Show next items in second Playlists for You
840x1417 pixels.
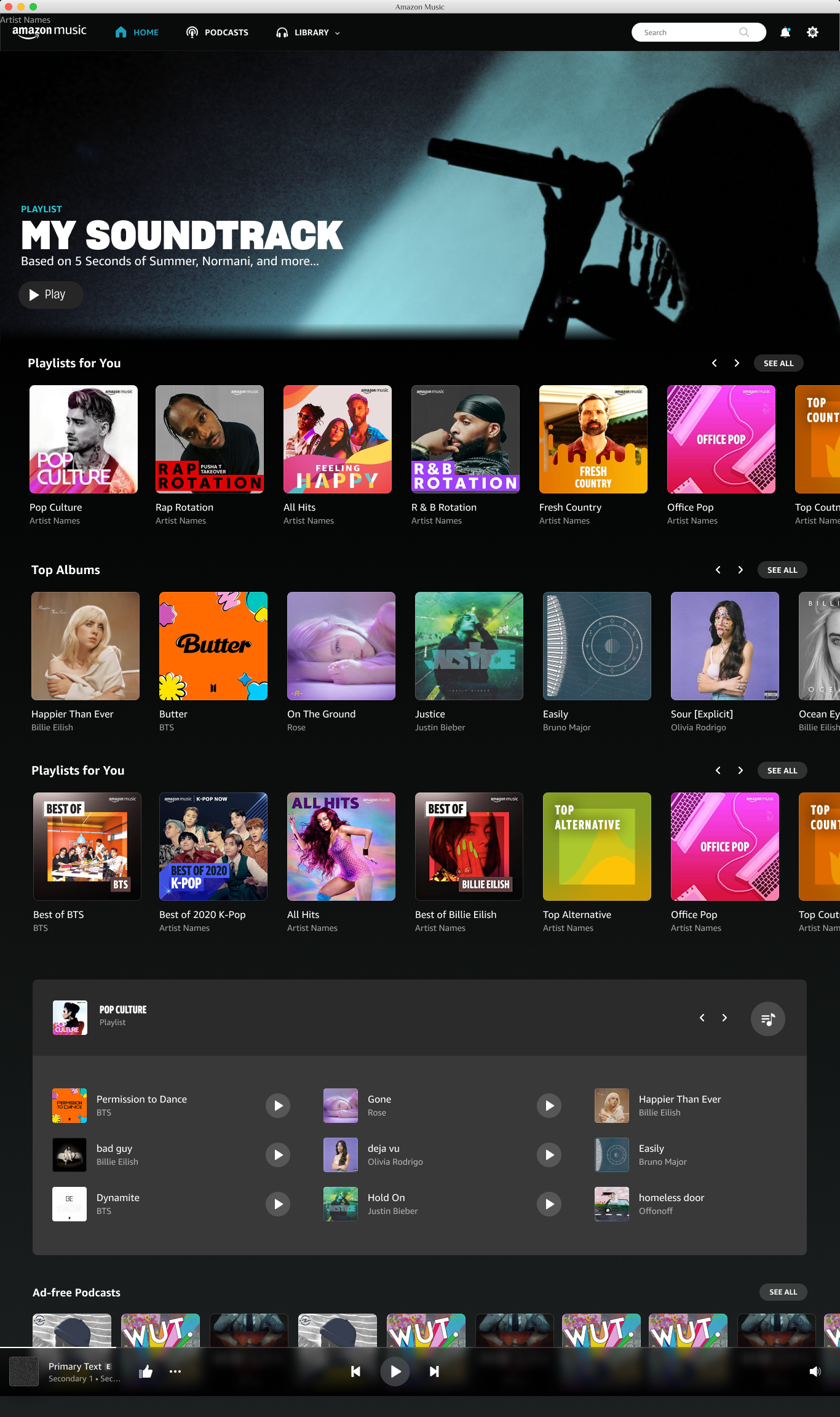click(740, 770)
